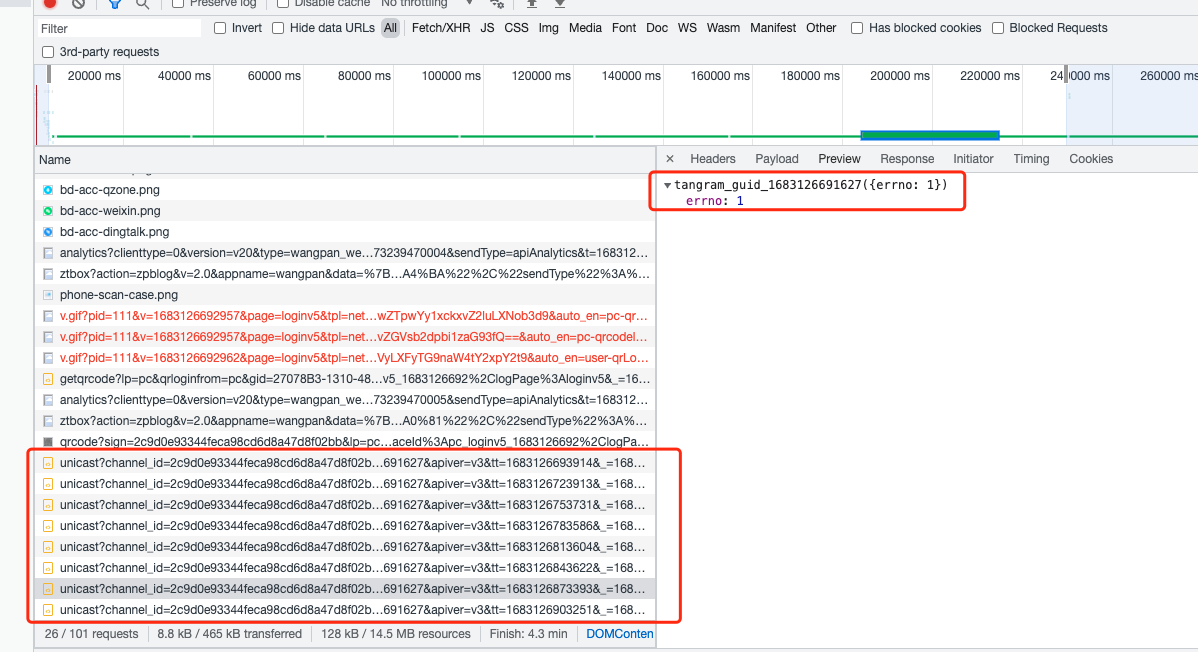Open the Headers tab

click(713, 159)
